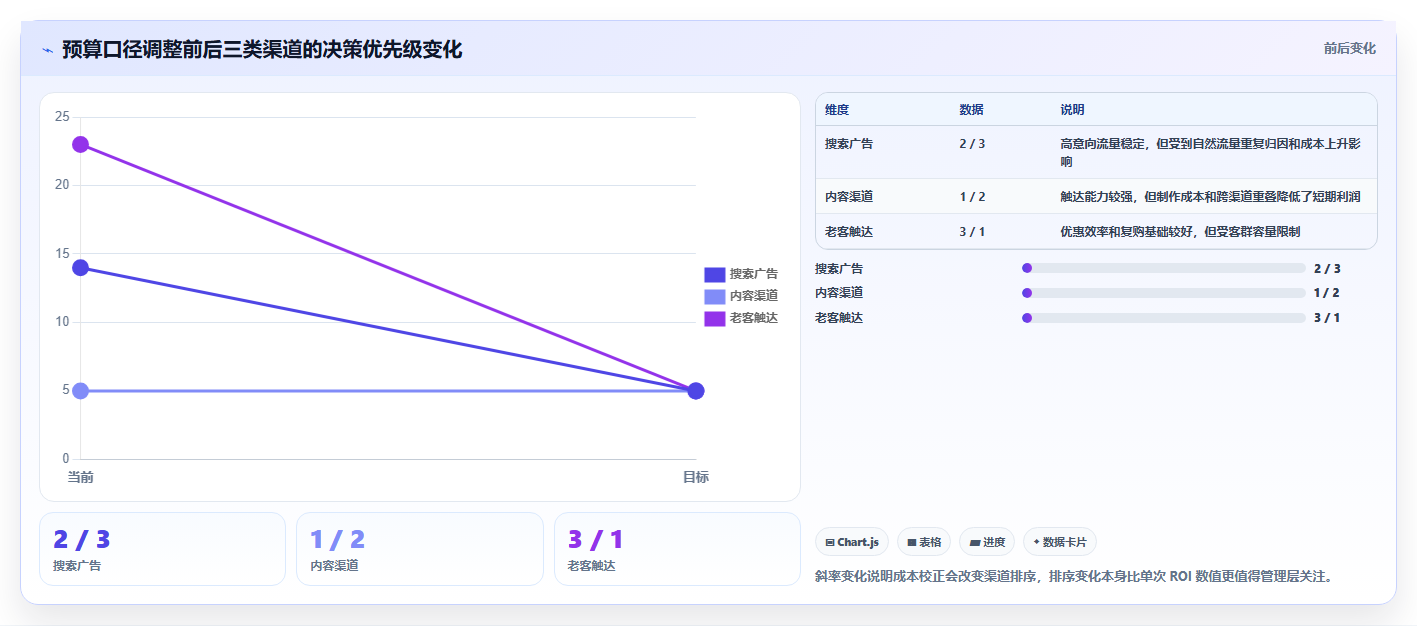
Task: Click the 当前 x-axis label
Action: (80, 477)
